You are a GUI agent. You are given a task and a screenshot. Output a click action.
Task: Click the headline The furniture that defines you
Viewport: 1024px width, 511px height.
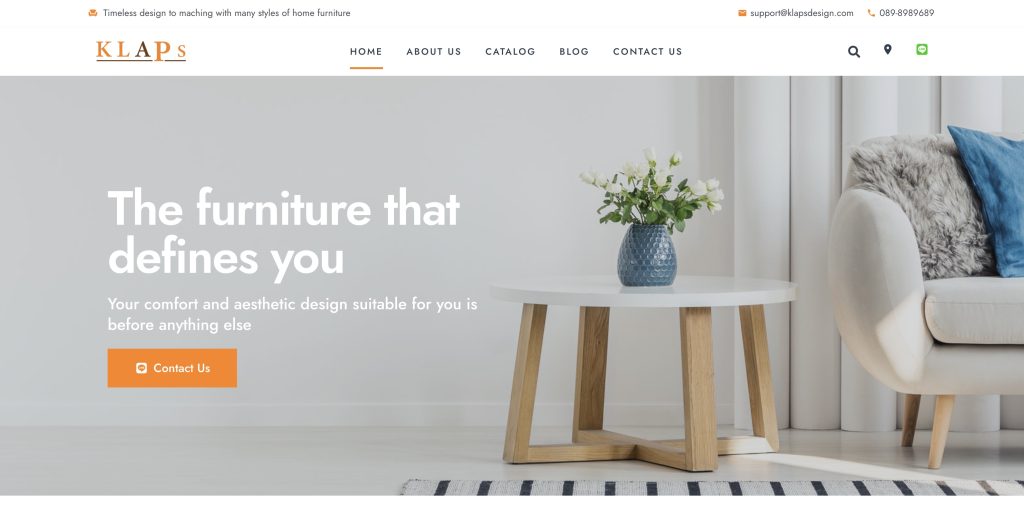[284, 233]
